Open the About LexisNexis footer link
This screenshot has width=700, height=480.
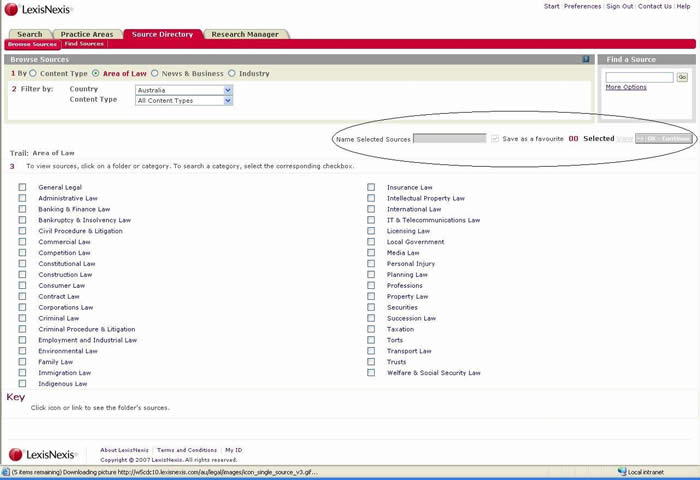(x=125, y=450)
